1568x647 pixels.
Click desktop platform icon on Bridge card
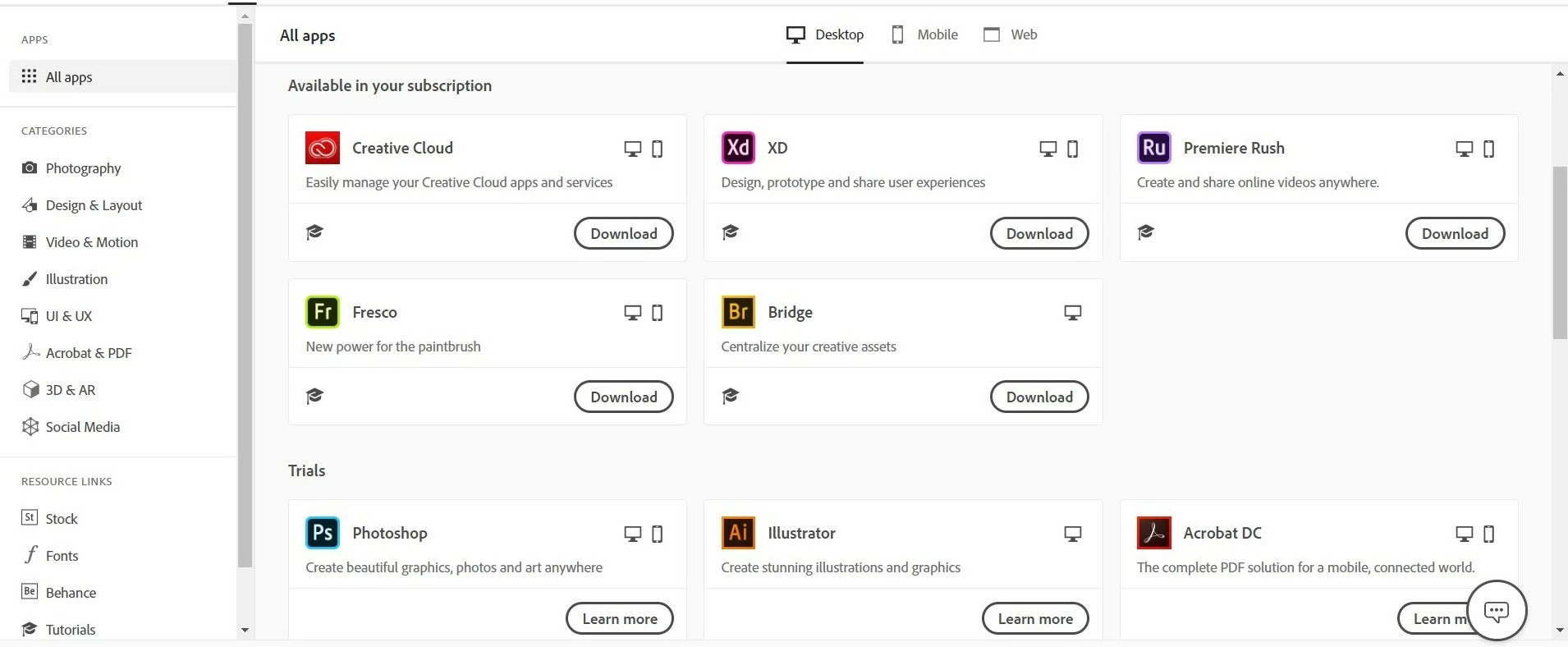click(1072, 313)
